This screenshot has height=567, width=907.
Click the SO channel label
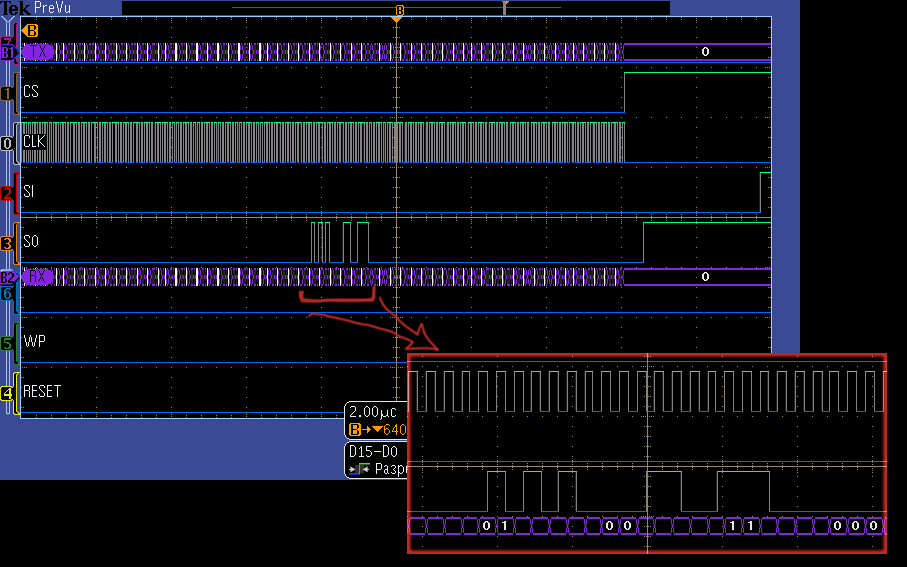[31, 241]
